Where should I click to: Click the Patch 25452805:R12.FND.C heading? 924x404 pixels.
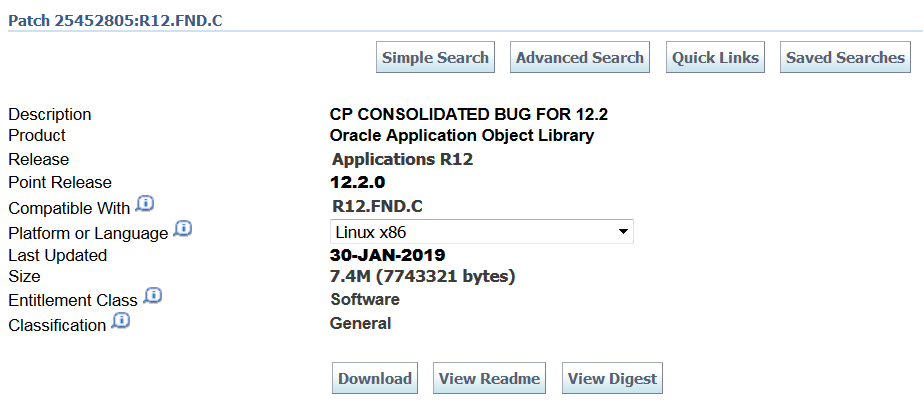(115, 20)
